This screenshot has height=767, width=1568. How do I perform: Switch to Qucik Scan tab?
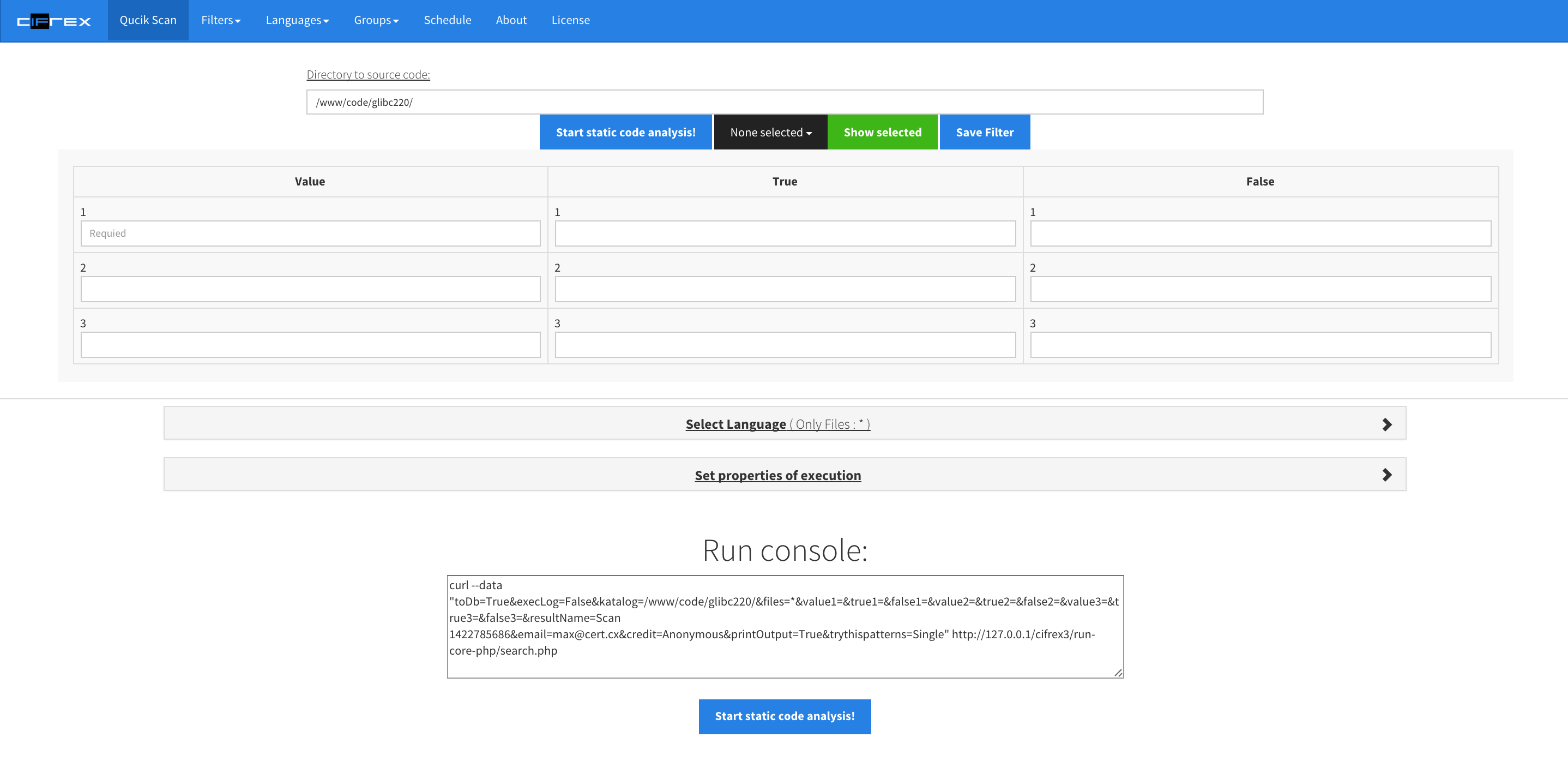click(148, 20)
